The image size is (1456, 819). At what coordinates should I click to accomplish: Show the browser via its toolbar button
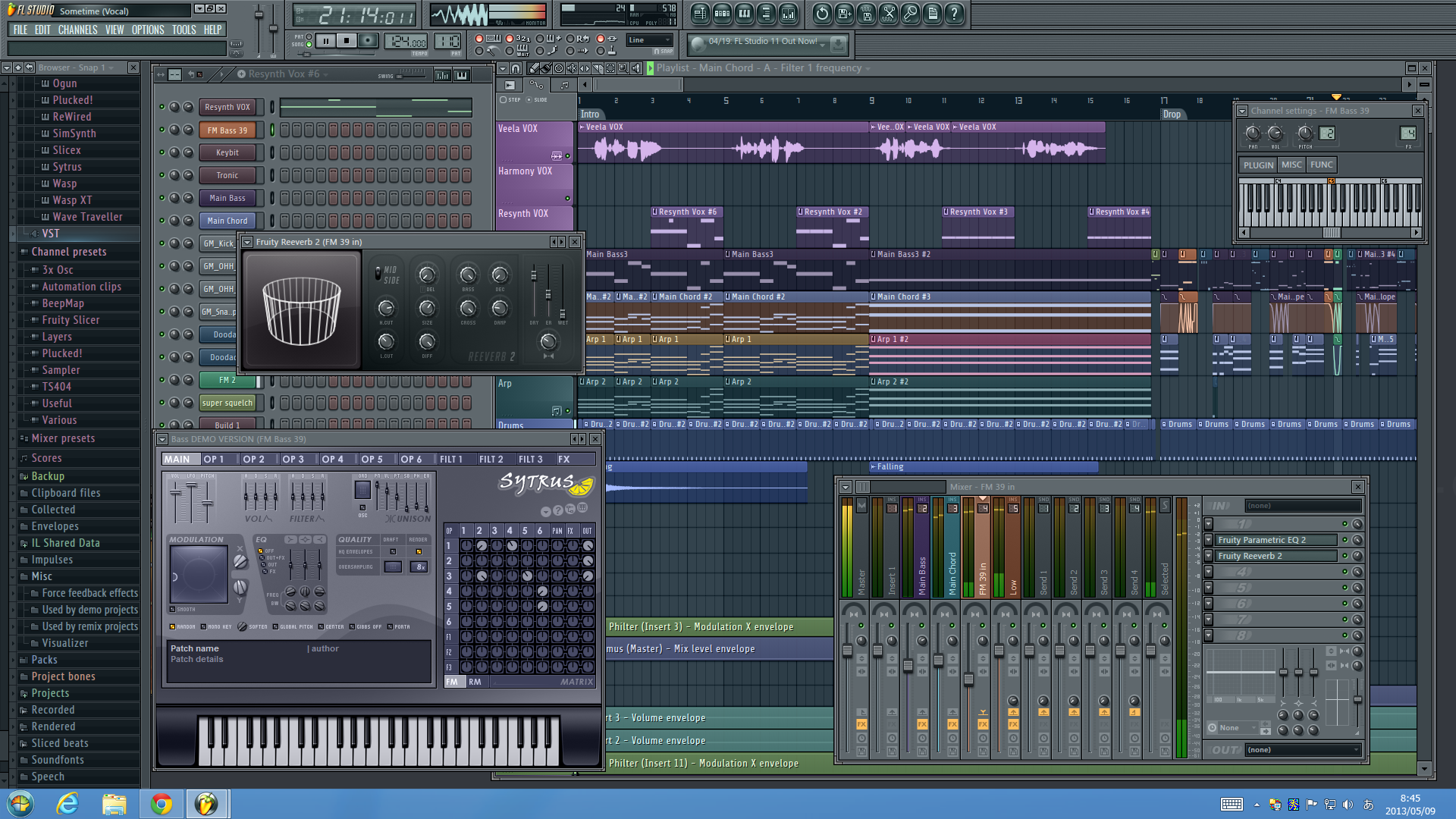pyautogui.click(x=766, y=14)
